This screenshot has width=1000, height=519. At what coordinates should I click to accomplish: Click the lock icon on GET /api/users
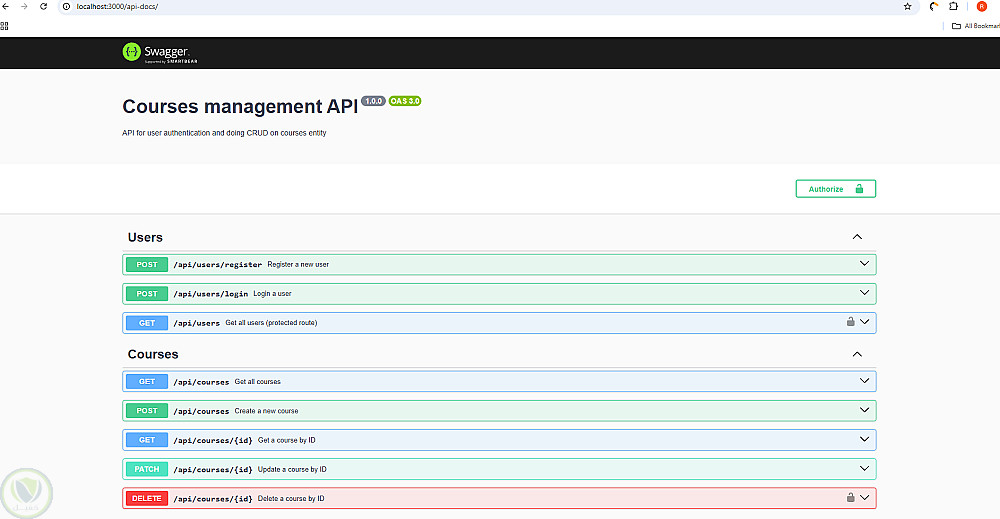pyautogui.click(x=850, y=322)
